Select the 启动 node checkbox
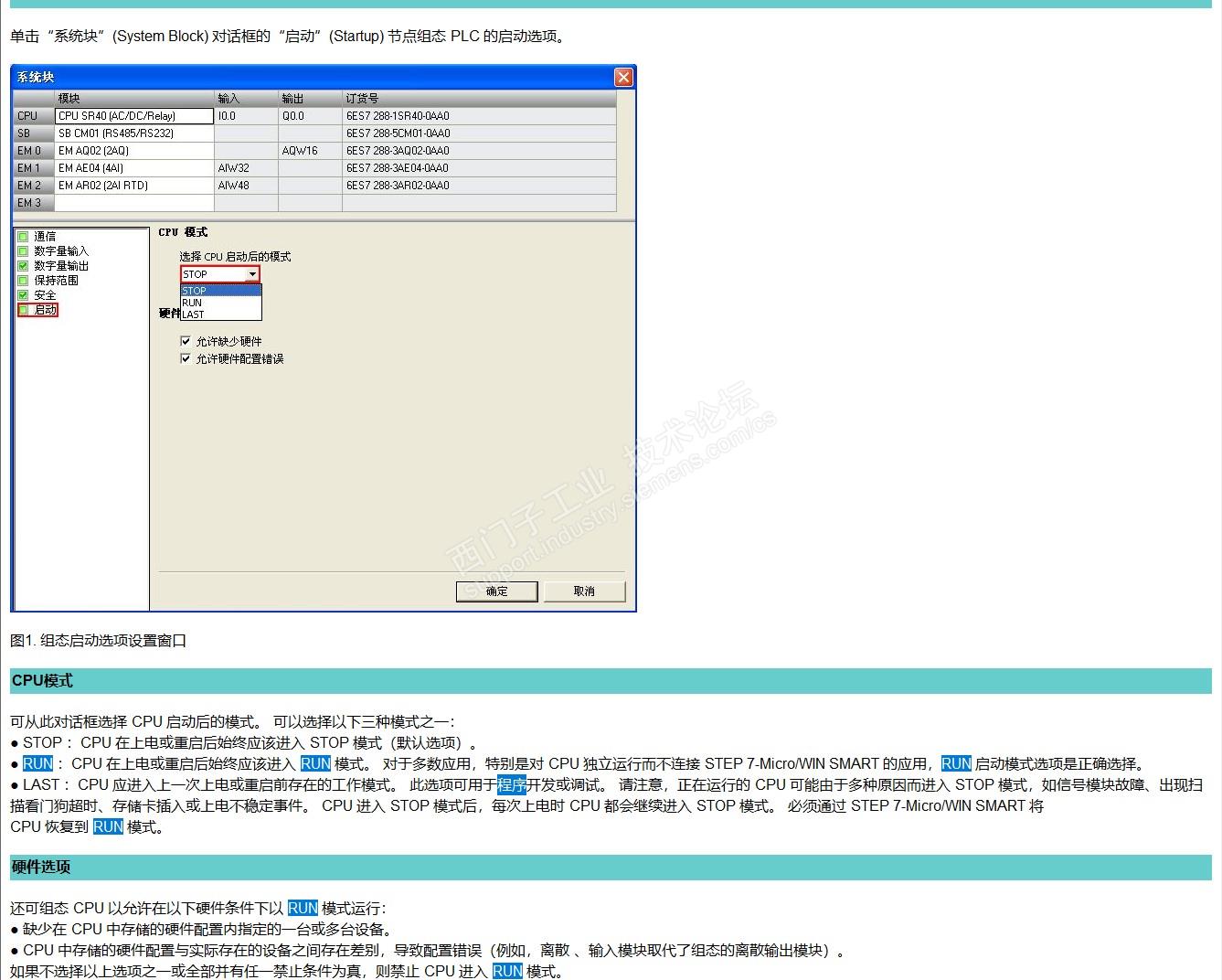Screen dimensions: 1222x980 [x=23, y=310]
